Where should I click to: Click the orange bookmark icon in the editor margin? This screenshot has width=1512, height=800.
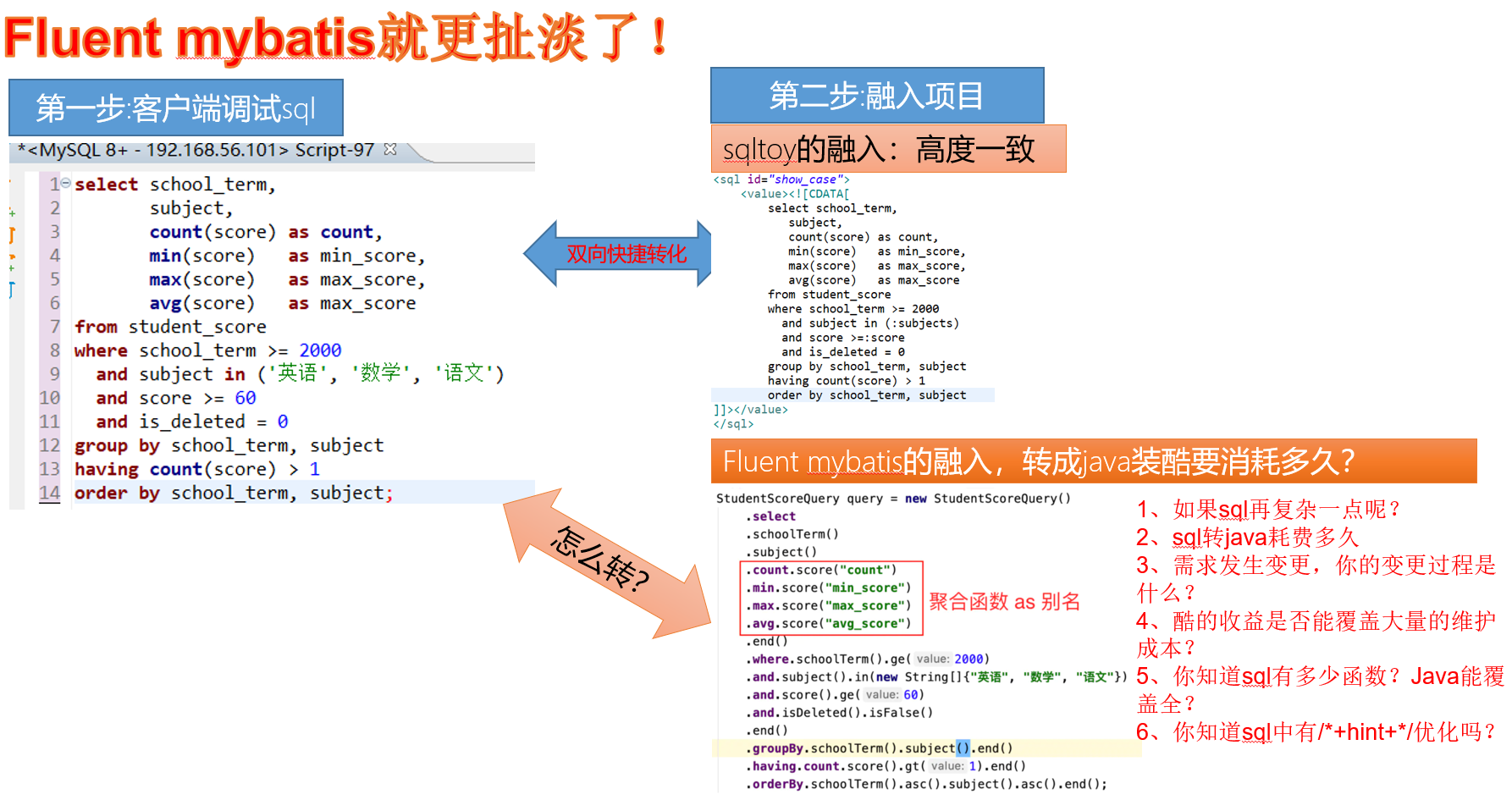click(x=11, y=235)
